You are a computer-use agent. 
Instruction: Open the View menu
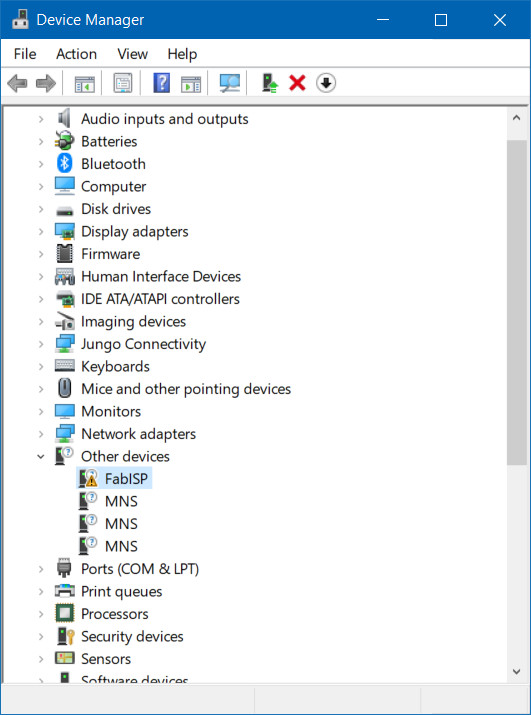tap(132, 54)
